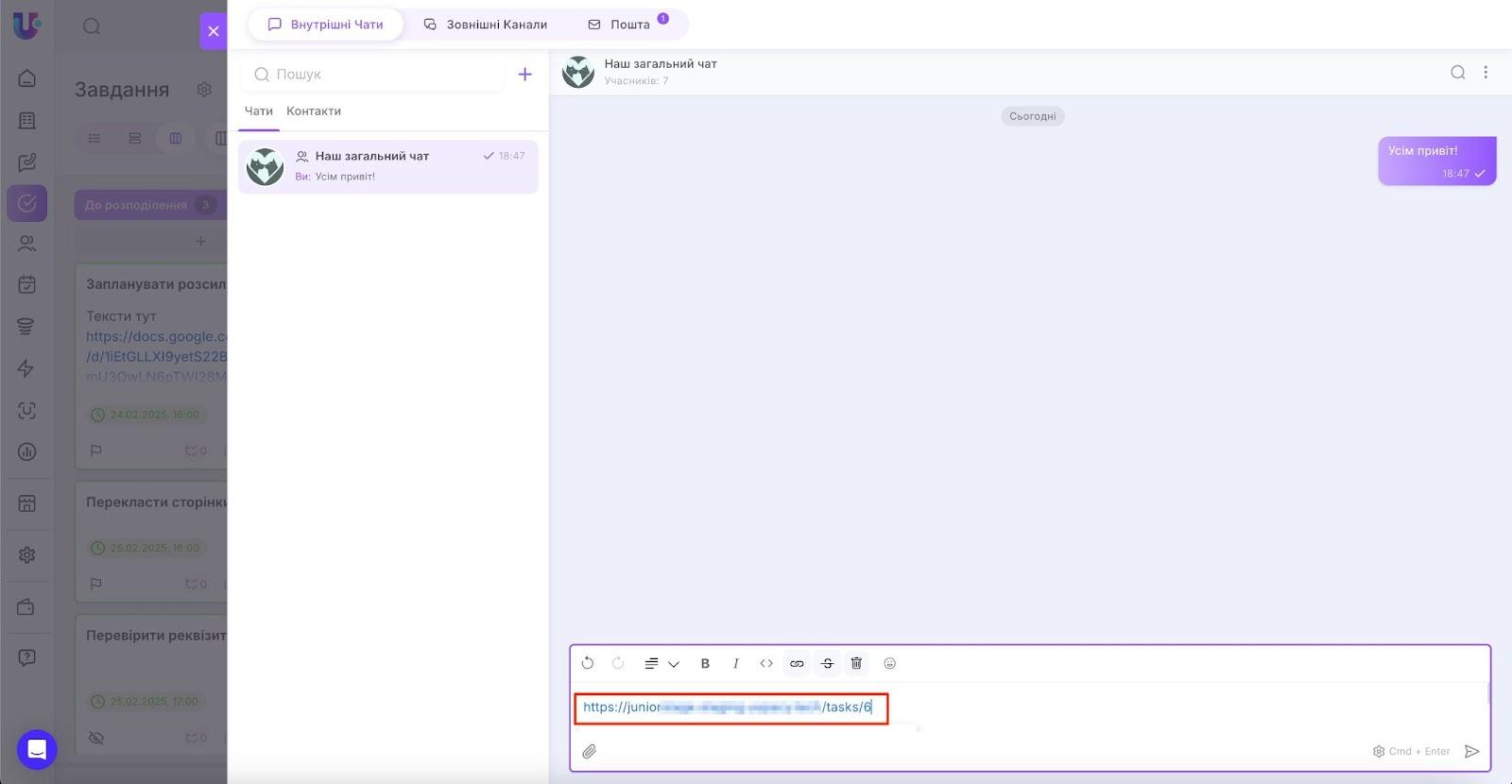Click the app logo in the sidebar
The image size is (1512, 784).
[26, 25]
